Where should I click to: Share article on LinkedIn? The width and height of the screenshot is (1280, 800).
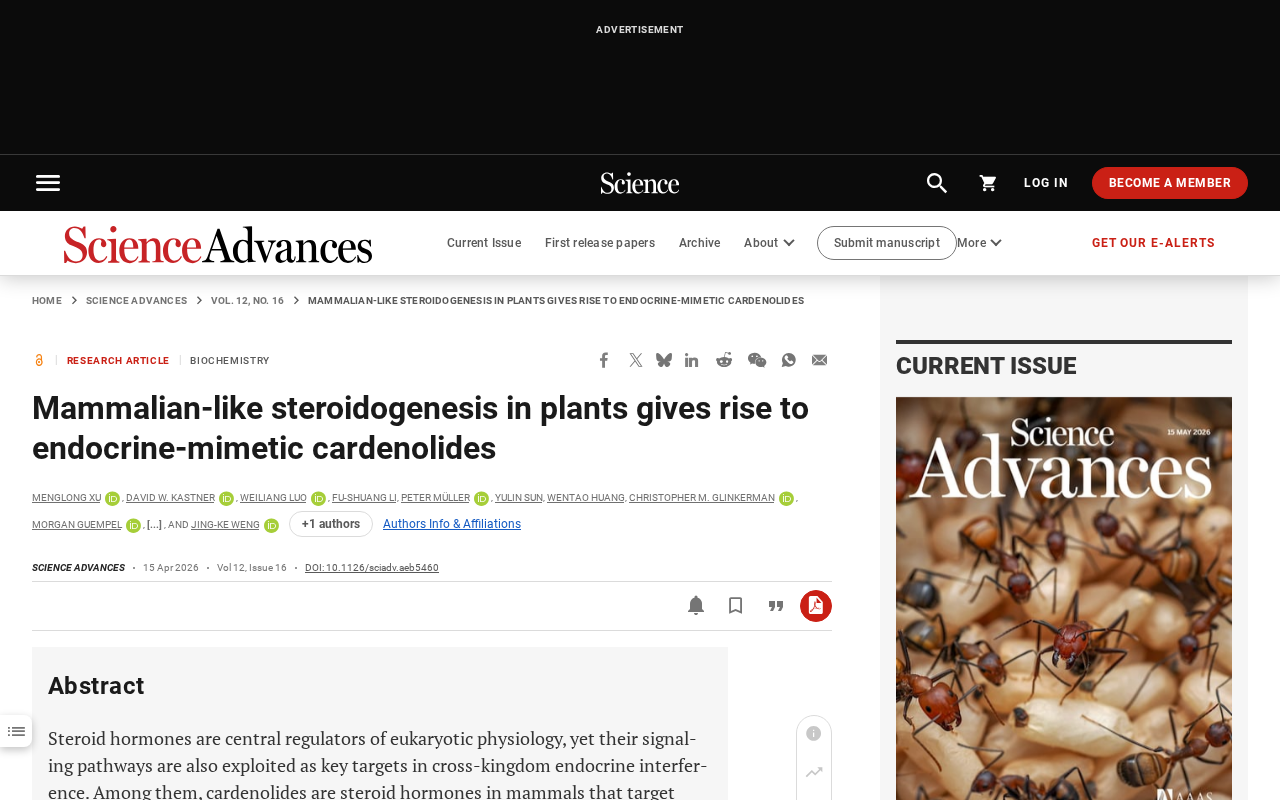[x=692, y=360]
